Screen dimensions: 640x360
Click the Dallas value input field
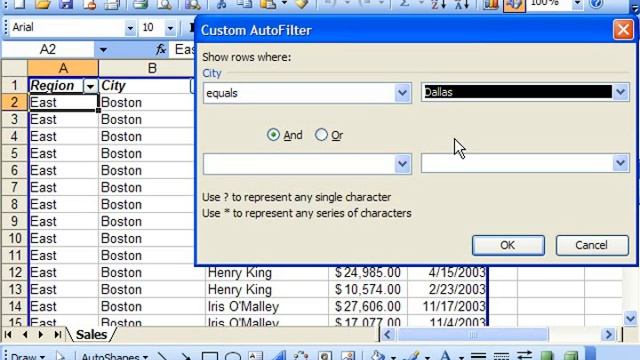518,92
